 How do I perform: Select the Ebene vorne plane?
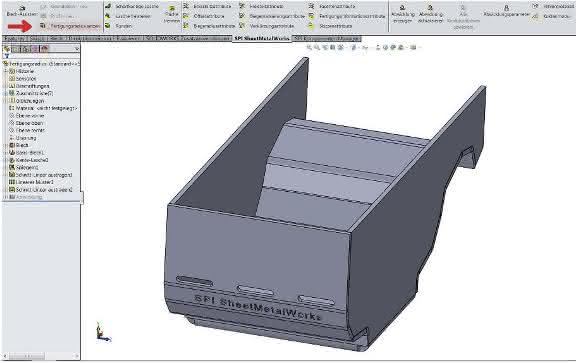coord(26,115)
